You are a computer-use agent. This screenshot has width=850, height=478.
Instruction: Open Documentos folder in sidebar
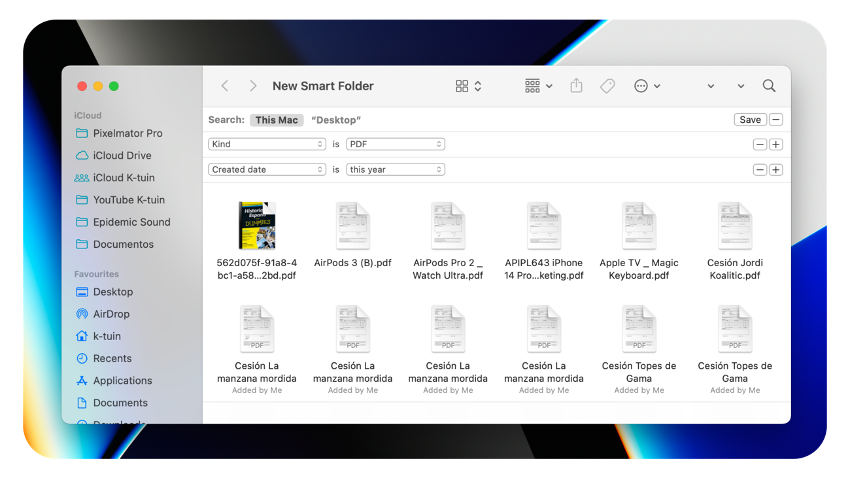(115, 244)
